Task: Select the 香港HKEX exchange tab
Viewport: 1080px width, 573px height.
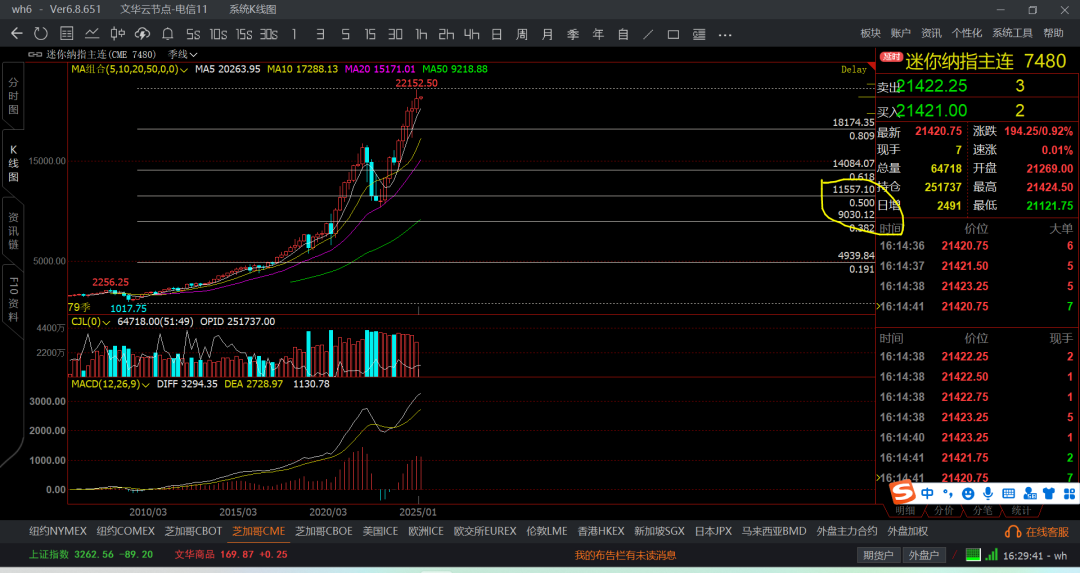Action: [601, 531]
